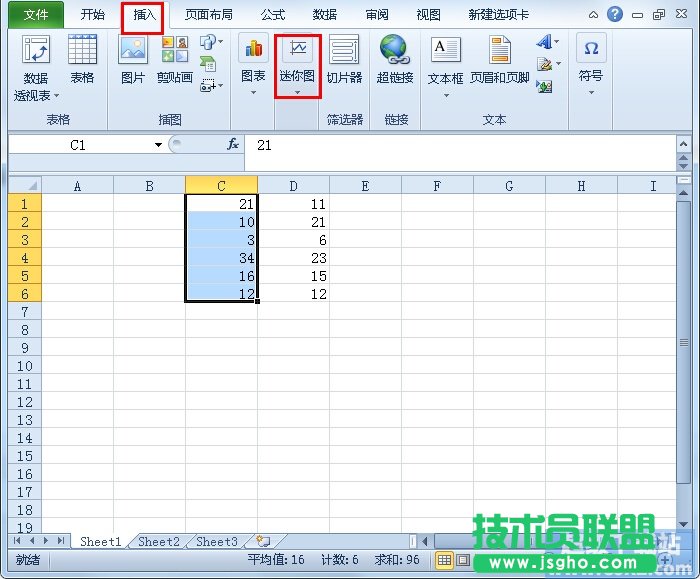Click the vertical scrollbar up arrow
Image resolution: width=700 pixels, height=579 pixels.
coord(683,193)
